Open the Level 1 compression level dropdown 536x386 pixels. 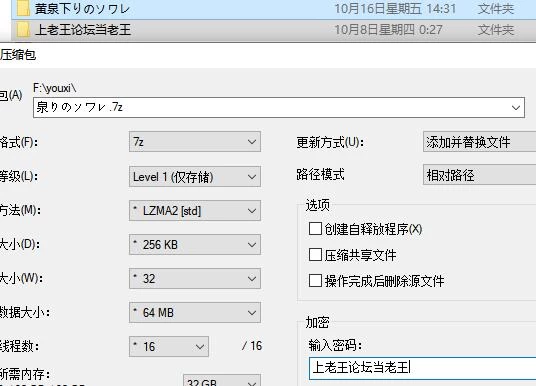[195, 176]
